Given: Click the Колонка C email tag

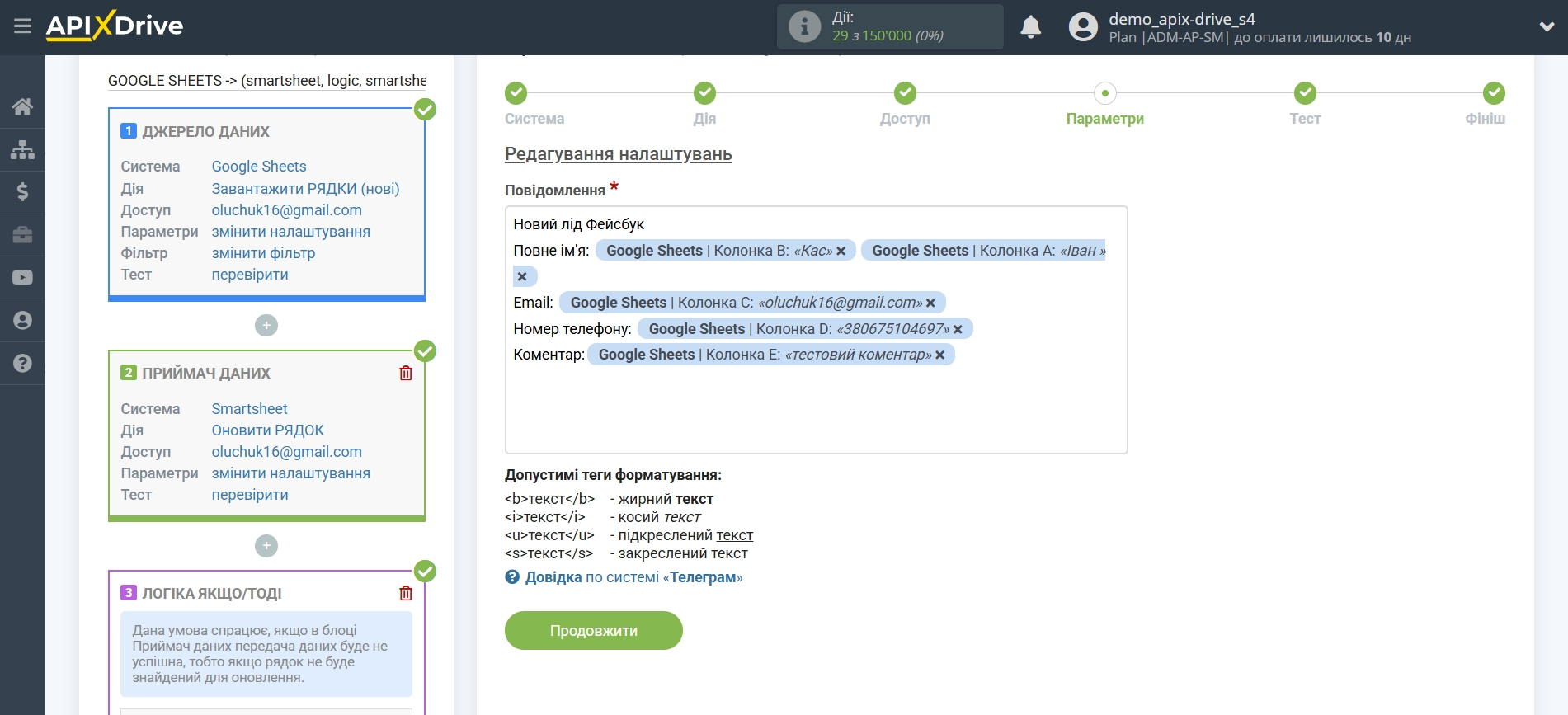Looking at the screenshot, I should 752,303.
